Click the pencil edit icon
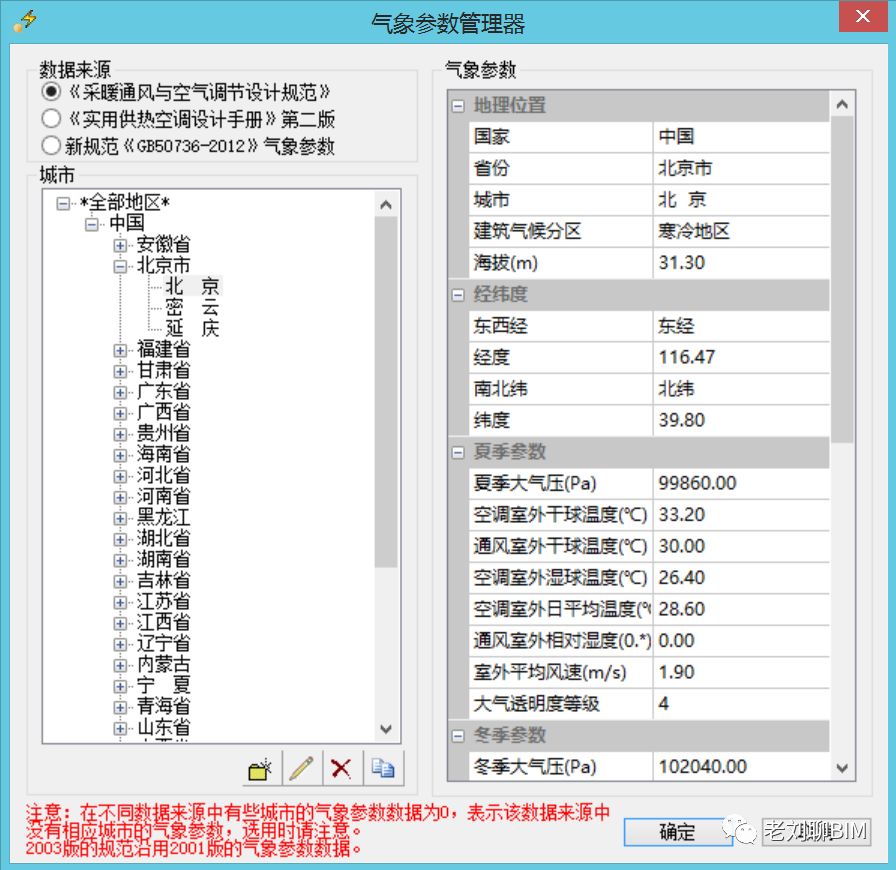 click(301, 769)
